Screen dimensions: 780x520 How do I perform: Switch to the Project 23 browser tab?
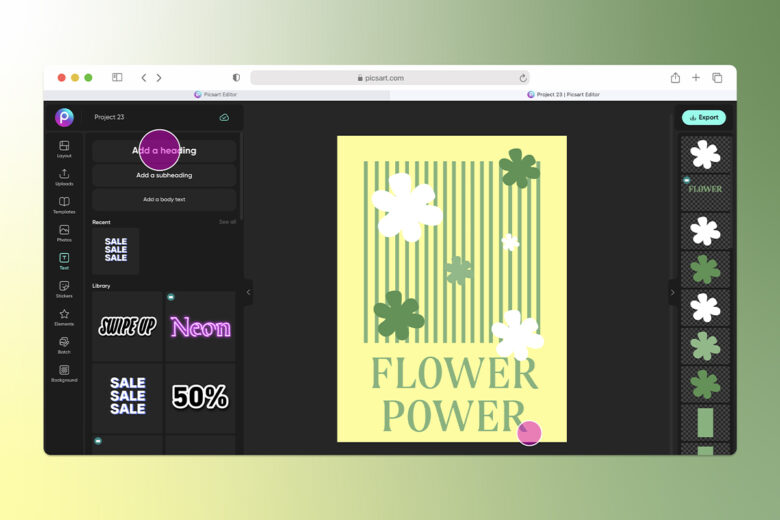point(563,94)
